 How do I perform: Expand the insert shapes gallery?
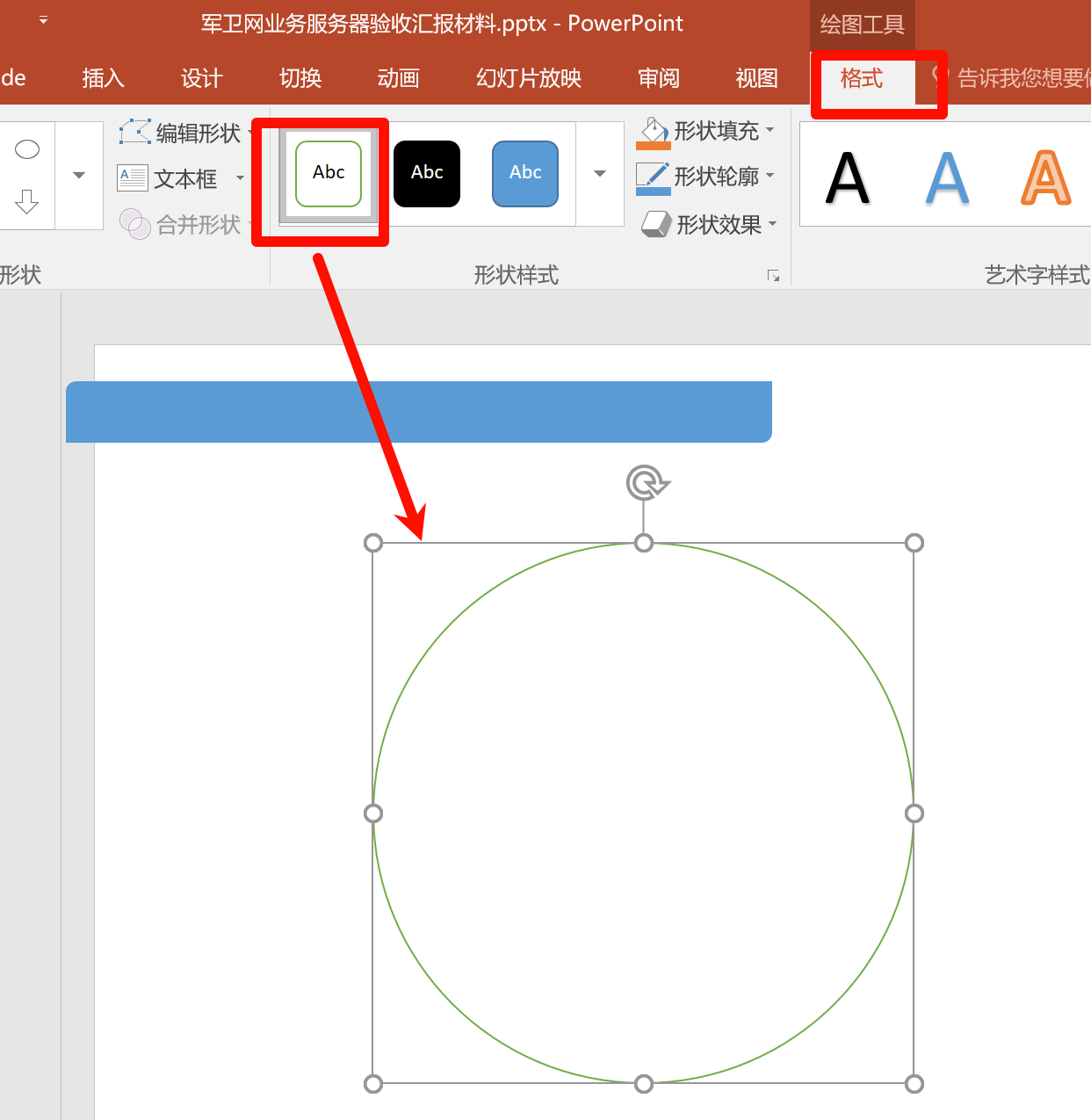pos(79,175)
